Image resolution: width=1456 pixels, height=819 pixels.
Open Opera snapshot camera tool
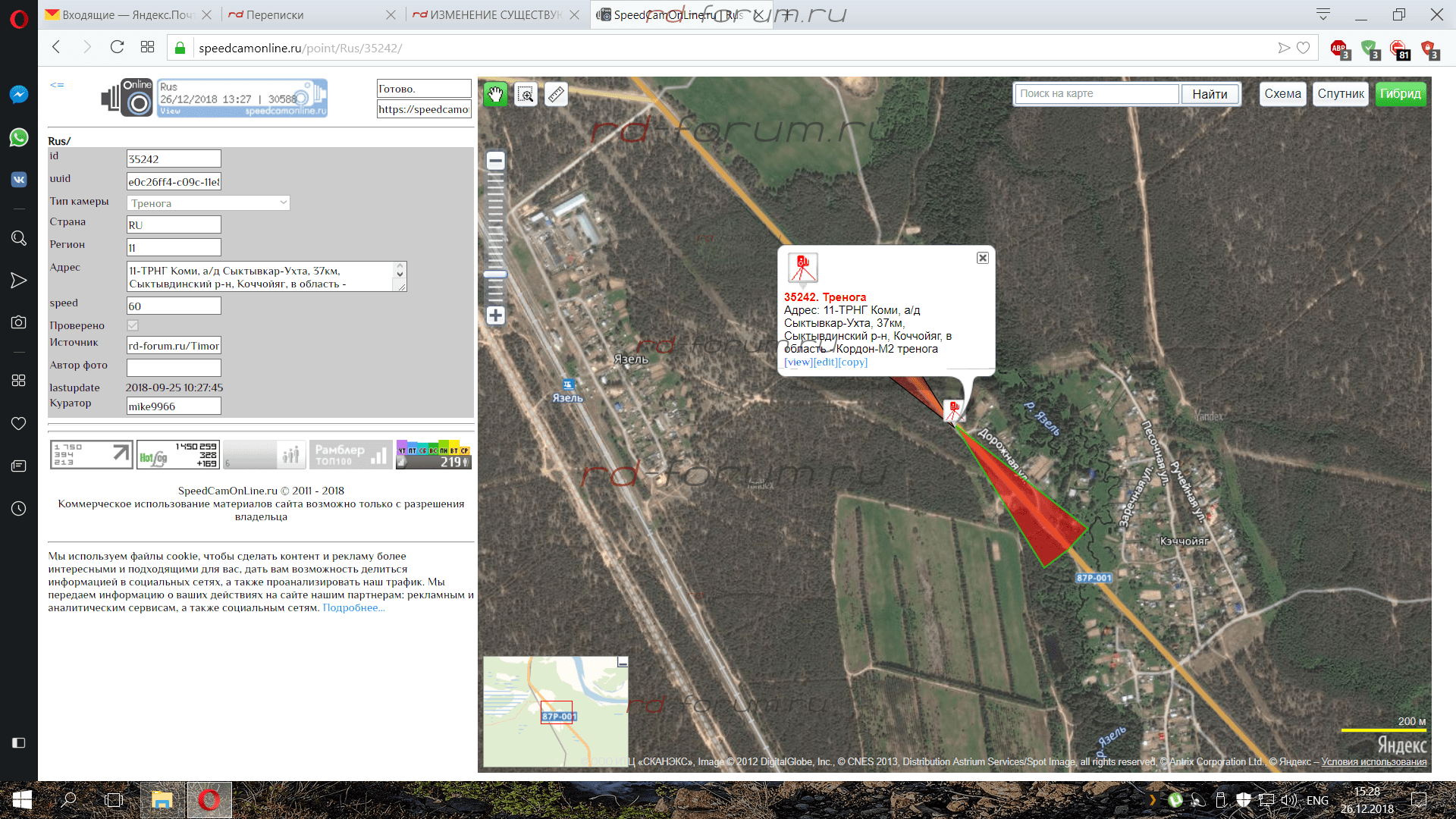(x=19, y=322)
